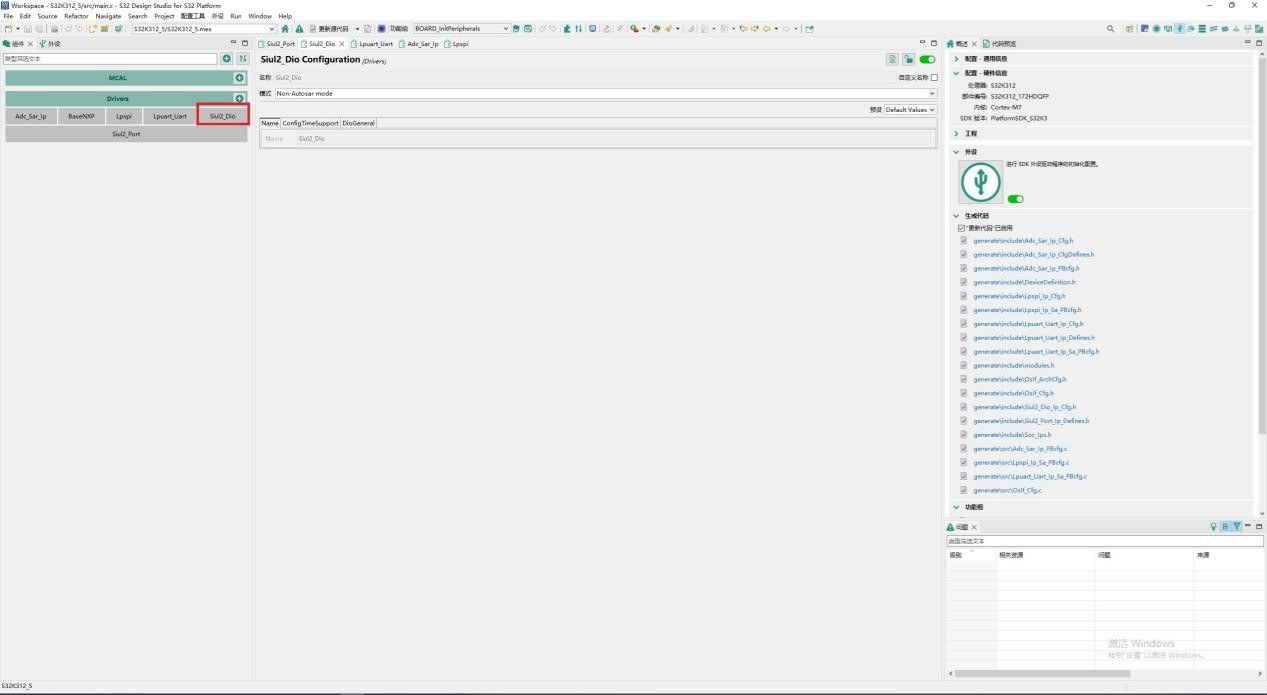Click the back navigation arrow in toolbar

(767, 29)
